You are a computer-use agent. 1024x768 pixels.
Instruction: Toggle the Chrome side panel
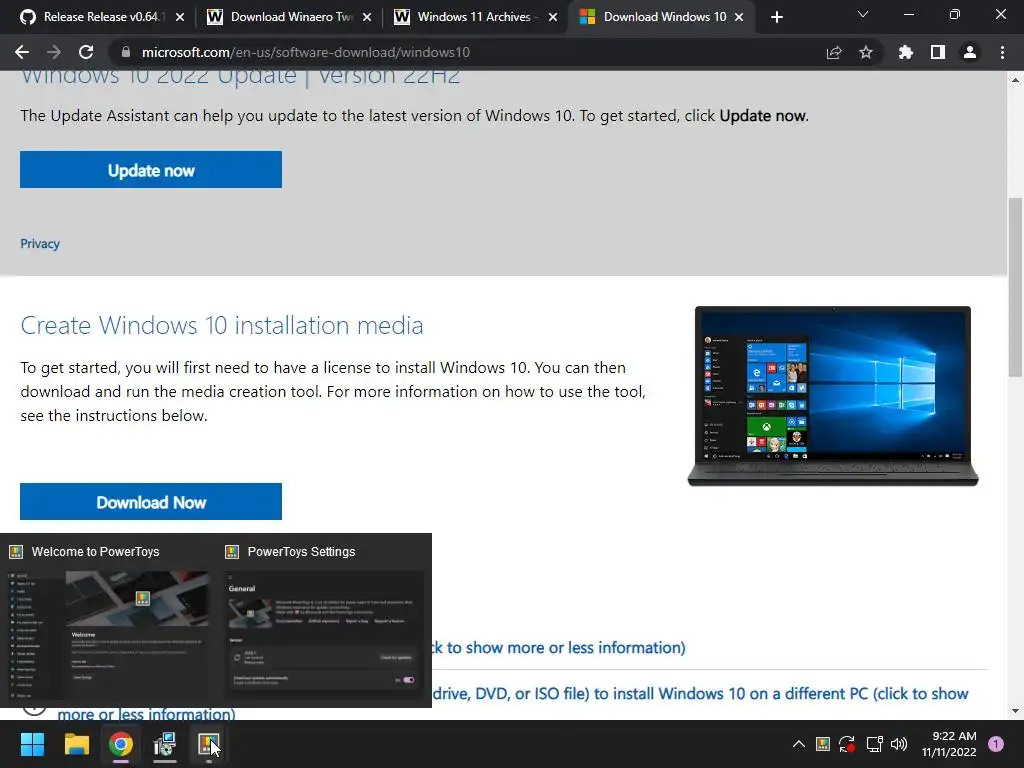click(x=938, y=52)
